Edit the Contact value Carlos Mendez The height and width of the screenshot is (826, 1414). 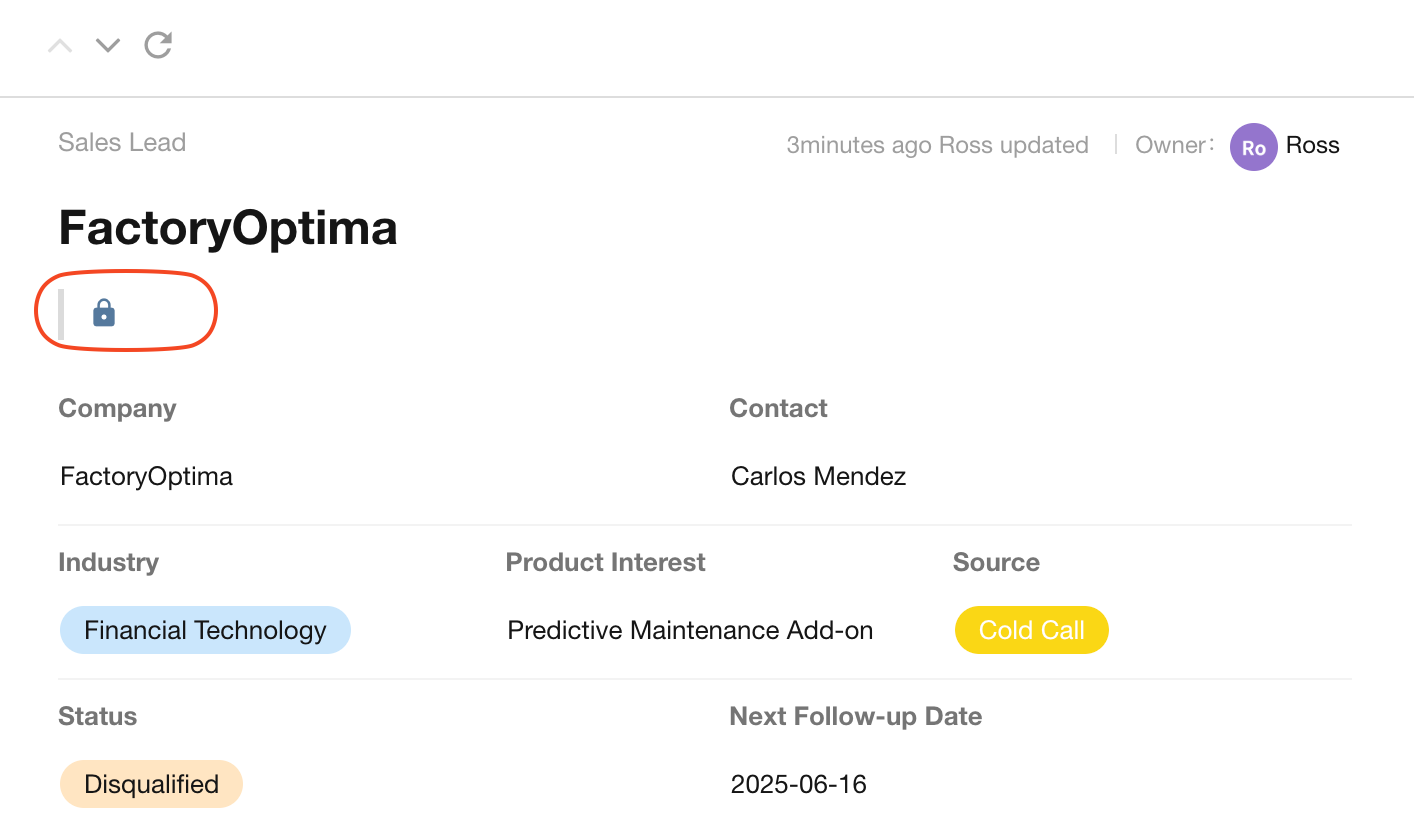[819, 476]
